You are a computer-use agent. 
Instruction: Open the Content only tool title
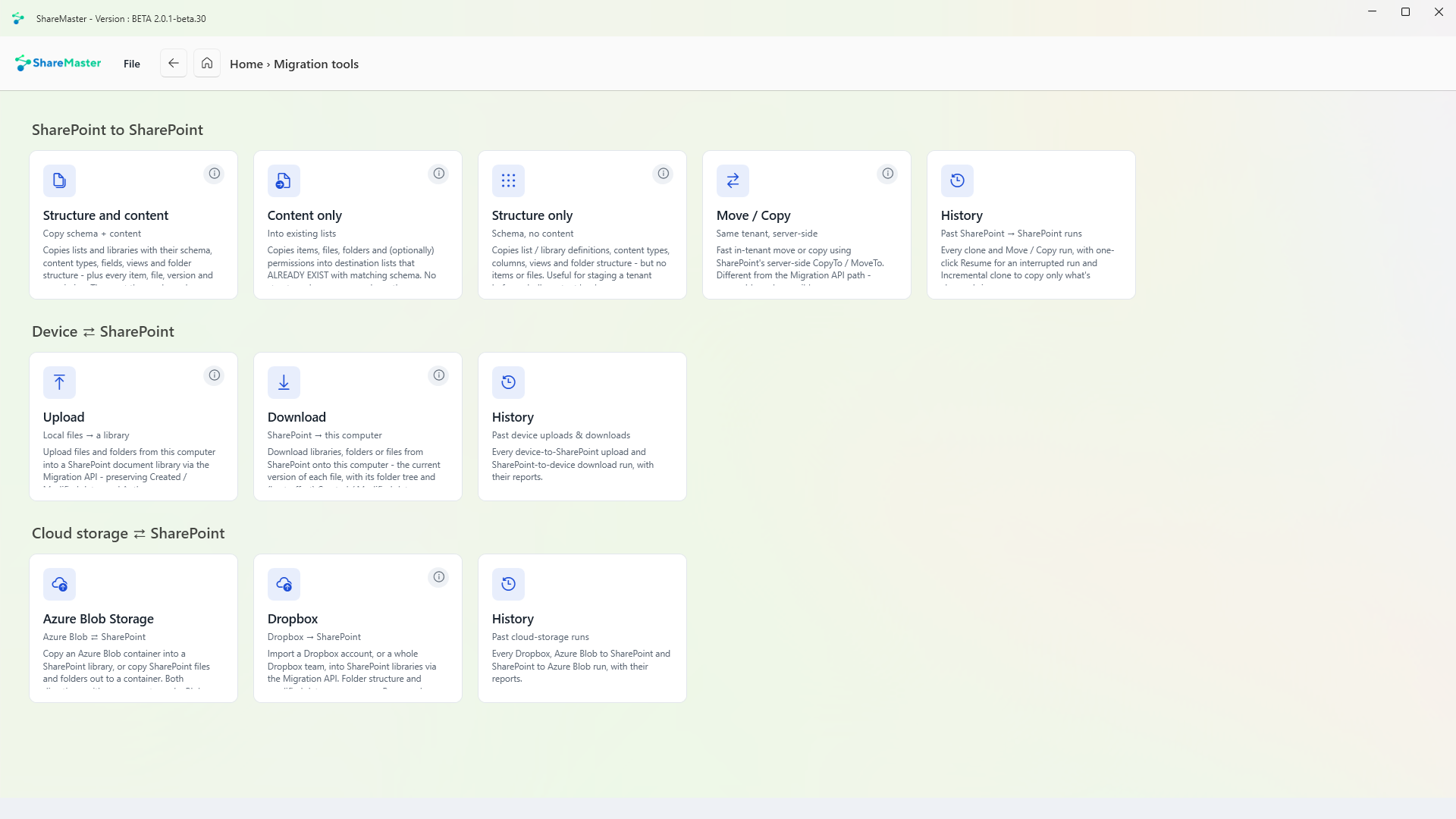(x=305, y=215)
